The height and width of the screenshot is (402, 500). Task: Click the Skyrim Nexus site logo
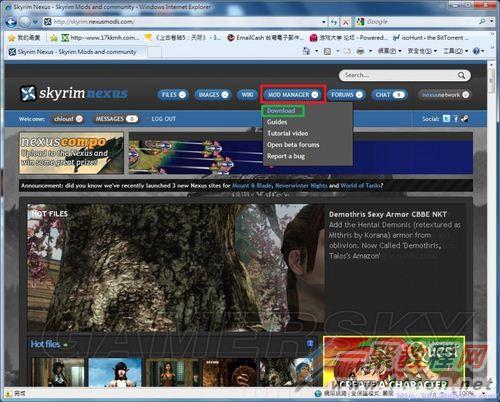tap(74, 93)
